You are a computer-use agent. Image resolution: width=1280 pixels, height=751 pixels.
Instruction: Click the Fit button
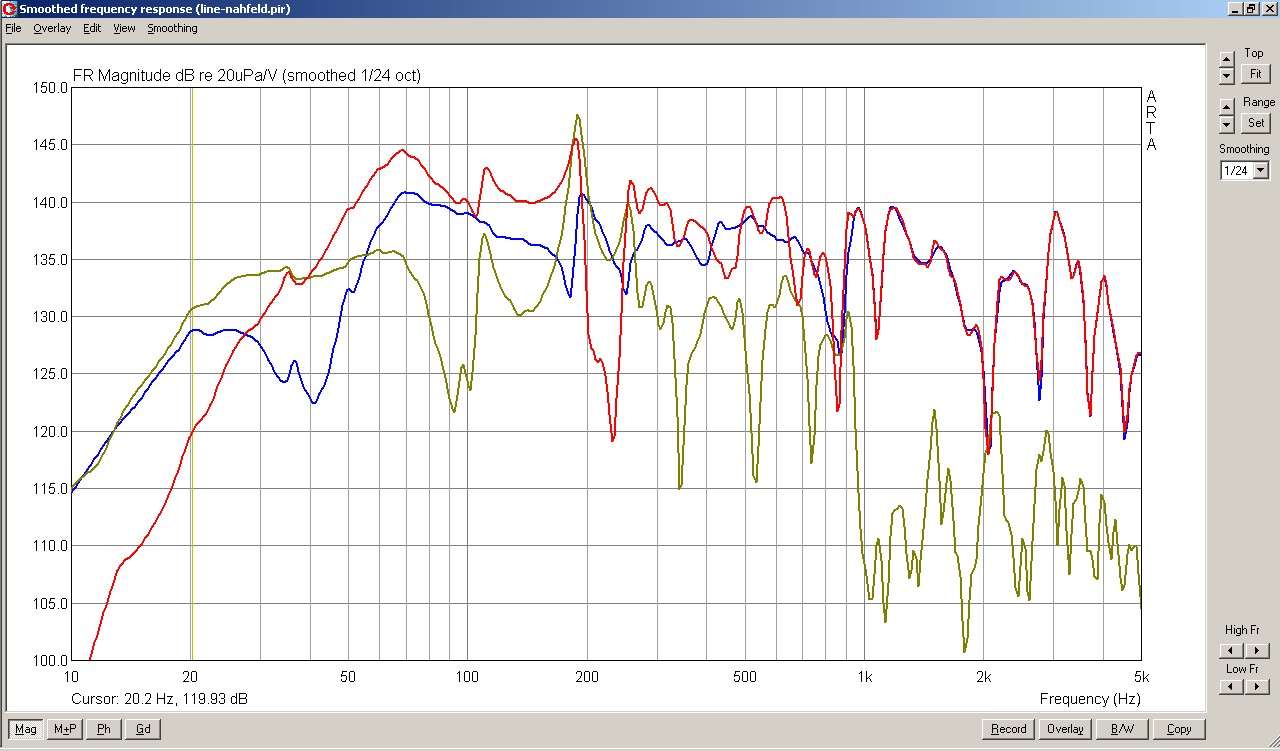pyautogui.click(x=1255, y=74)
